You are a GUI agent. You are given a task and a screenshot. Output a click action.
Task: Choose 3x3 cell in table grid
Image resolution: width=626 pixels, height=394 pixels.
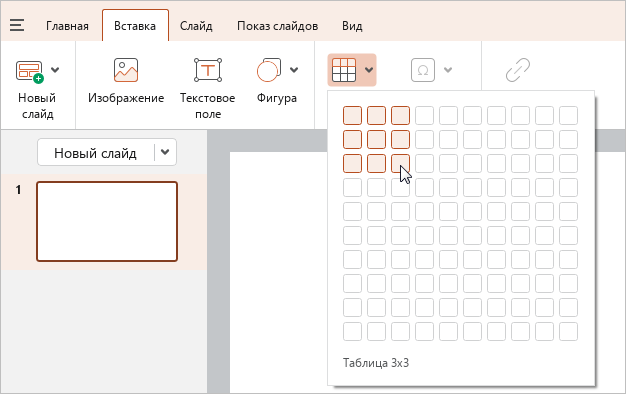coord(400,163)
